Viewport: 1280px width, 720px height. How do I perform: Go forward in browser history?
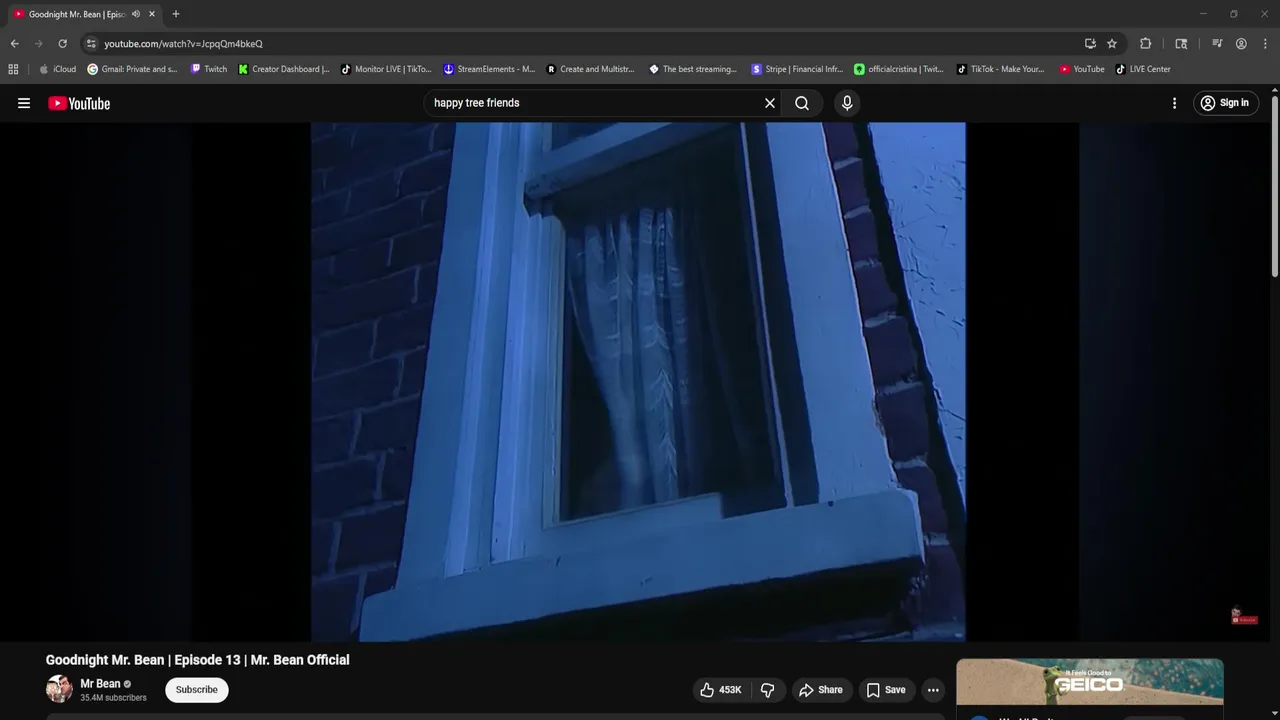pyautogui.click(x=38, y=44)
